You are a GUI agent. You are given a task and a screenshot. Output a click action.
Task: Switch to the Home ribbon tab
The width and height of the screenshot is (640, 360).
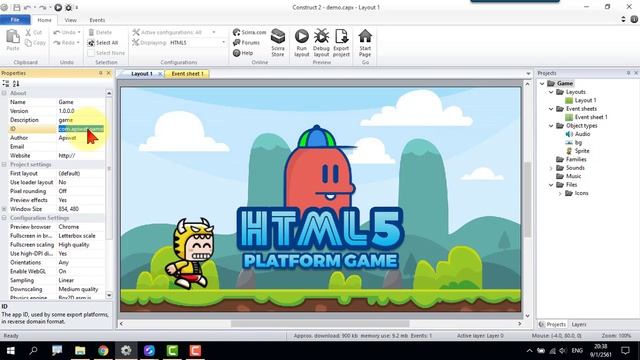click(44, 20)
